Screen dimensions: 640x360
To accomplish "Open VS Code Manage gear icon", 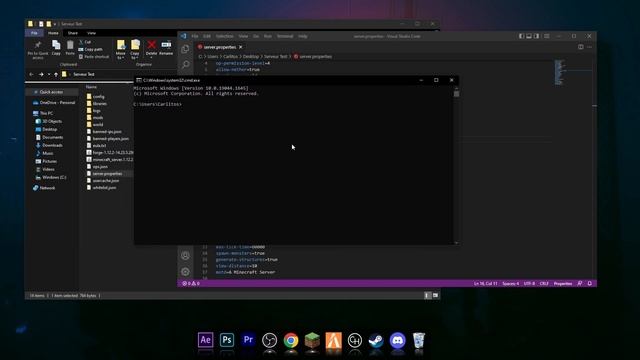I will pyautogui.click(x=185, y=271).
